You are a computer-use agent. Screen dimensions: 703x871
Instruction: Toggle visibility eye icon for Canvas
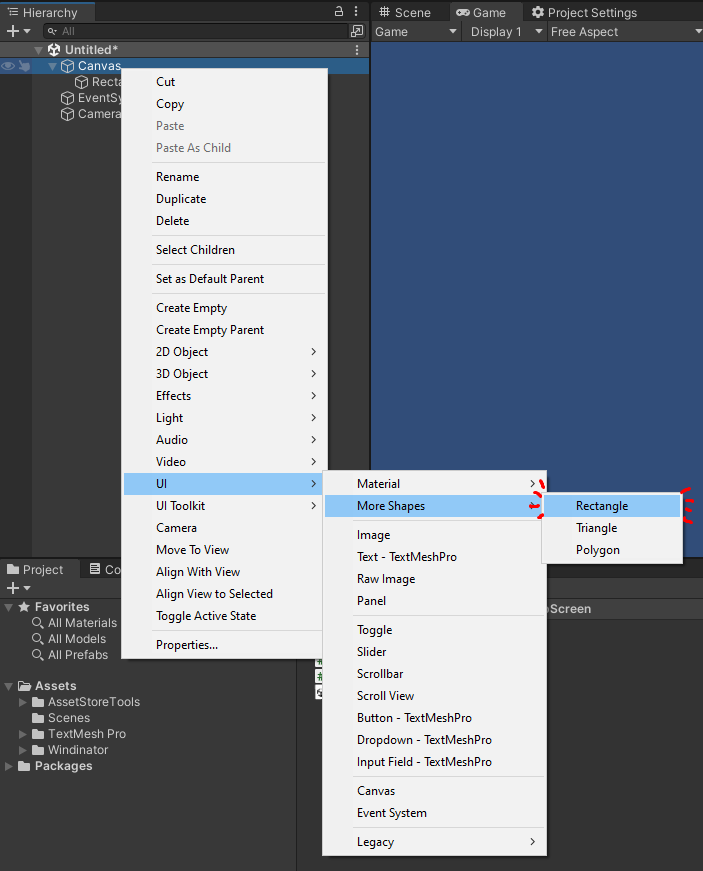pyautogui.click(x=8, y=66)
